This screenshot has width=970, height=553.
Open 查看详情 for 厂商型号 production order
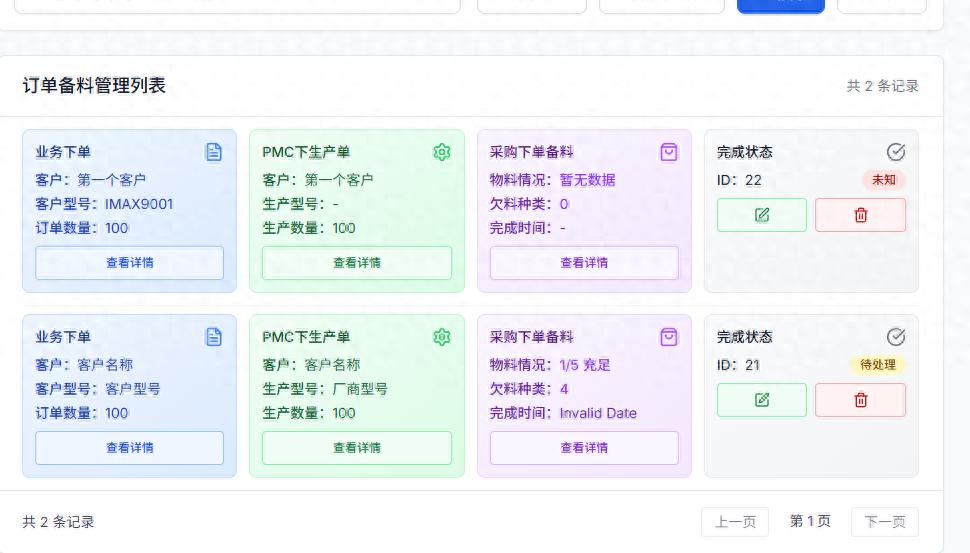356,448
